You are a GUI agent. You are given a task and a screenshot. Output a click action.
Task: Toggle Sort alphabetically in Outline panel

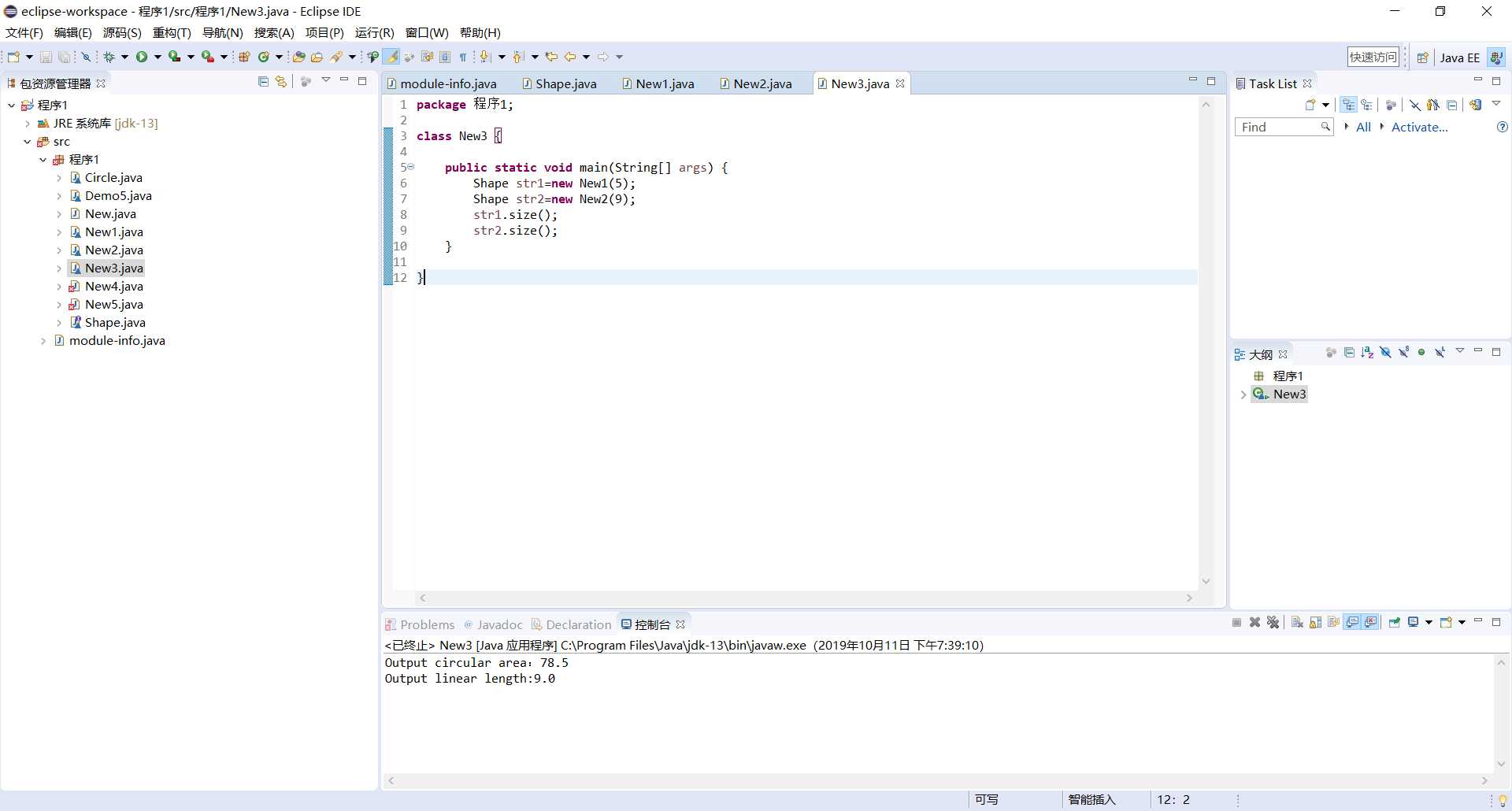point(1367,353)
